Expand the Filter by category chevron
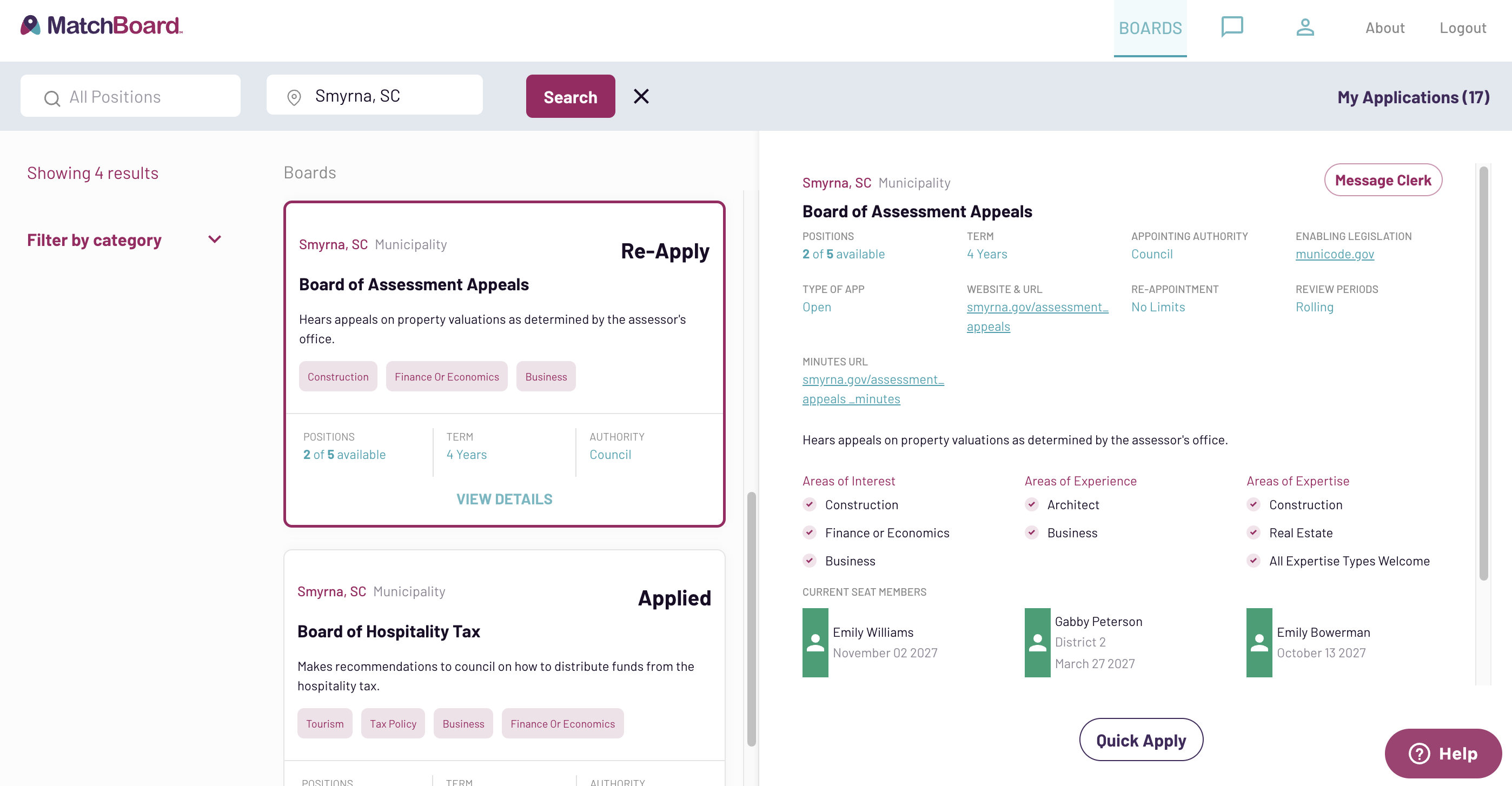 [215, 239]
